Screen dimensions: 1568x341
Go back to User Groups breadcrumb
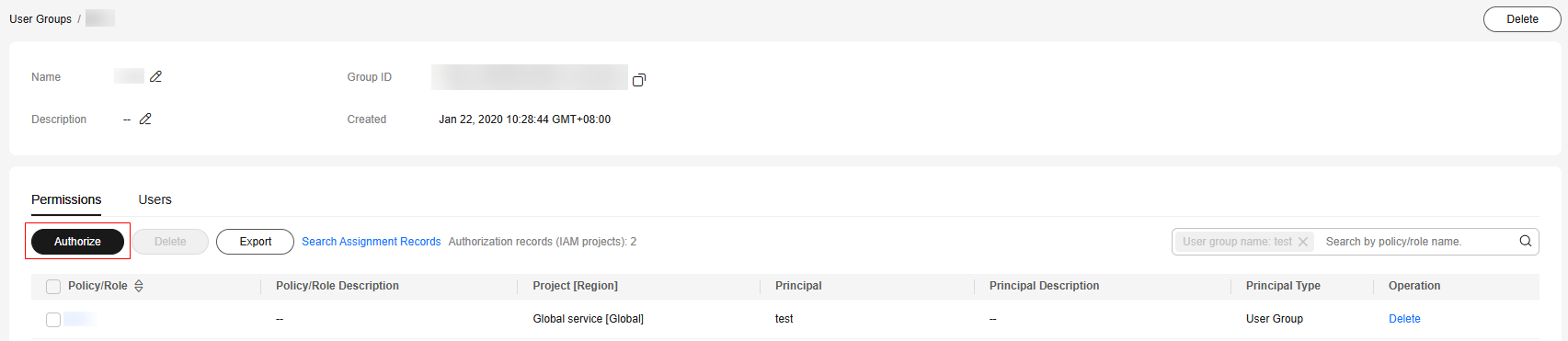coord(40,19)
